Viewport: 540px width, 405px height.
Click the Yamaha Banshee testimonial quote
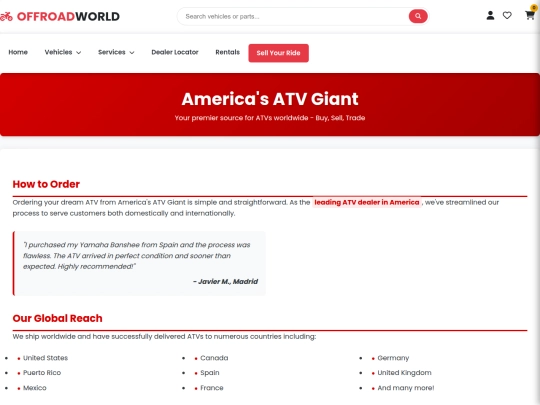(x=137, y=256)
